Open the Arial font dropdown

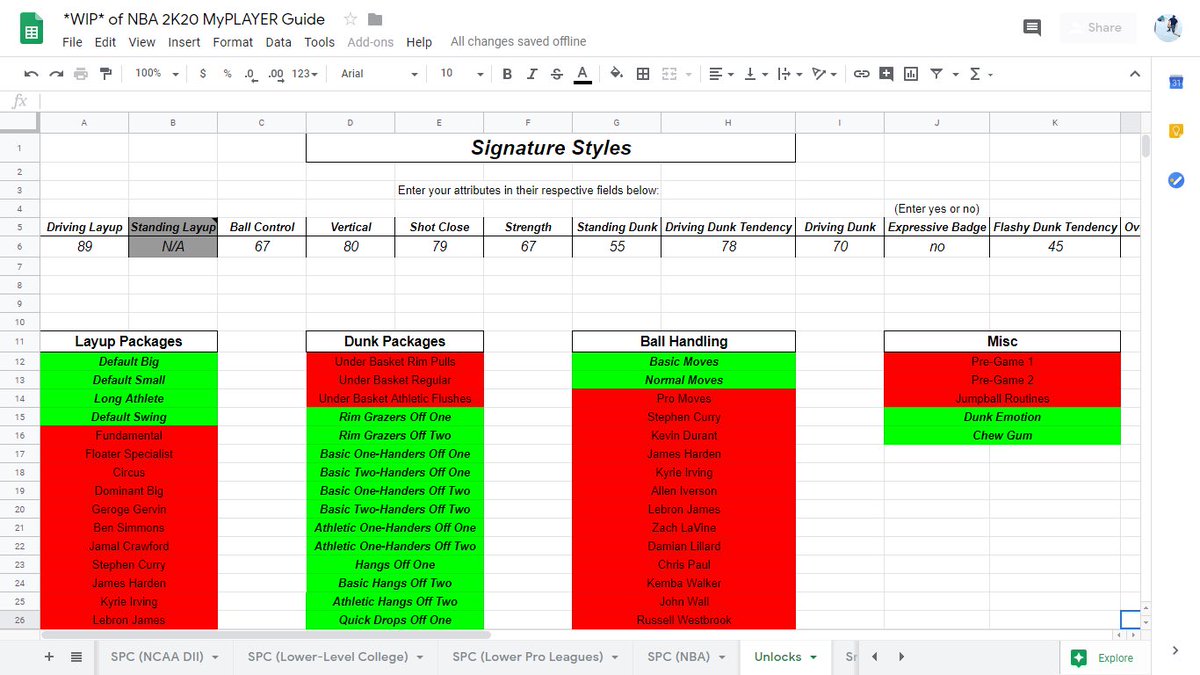[x=379, y=74]
